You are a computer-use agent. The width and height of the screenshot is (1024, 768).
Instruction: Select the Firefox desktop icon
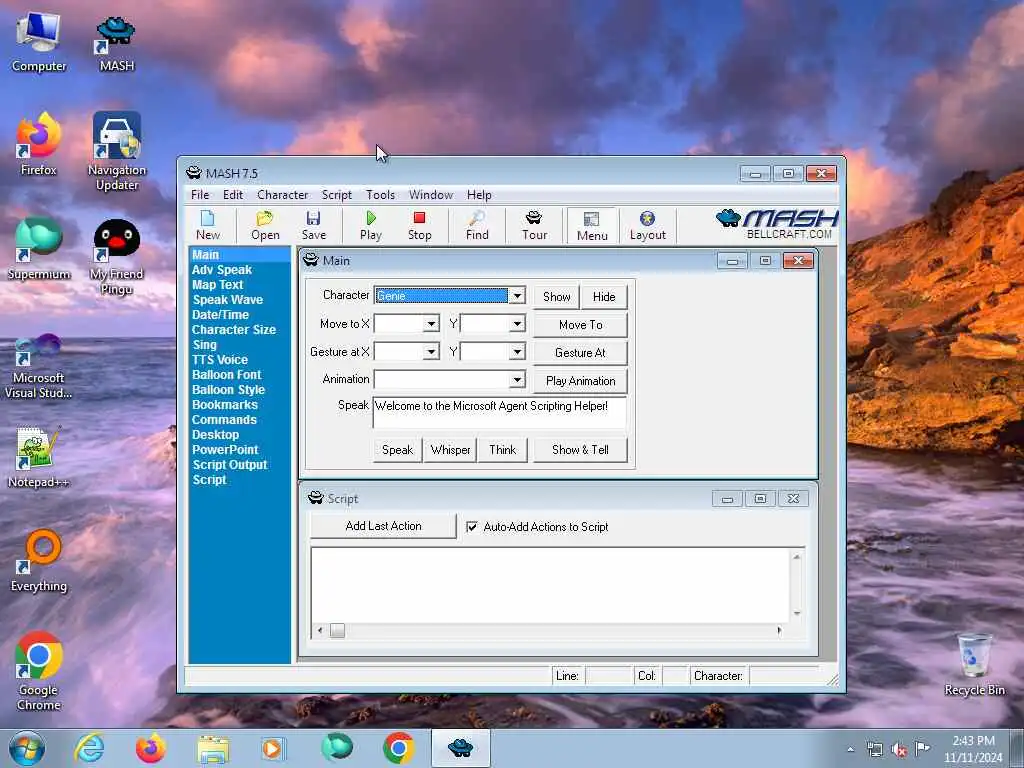click(39, 145)
